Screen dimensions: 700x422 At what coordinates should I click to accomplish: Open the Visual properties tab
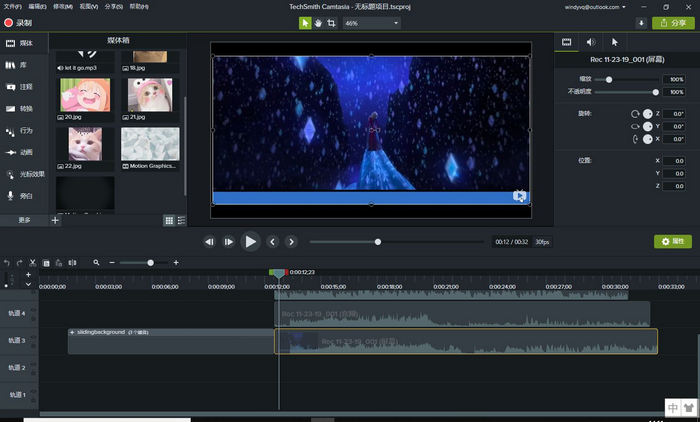coord(567,42)
